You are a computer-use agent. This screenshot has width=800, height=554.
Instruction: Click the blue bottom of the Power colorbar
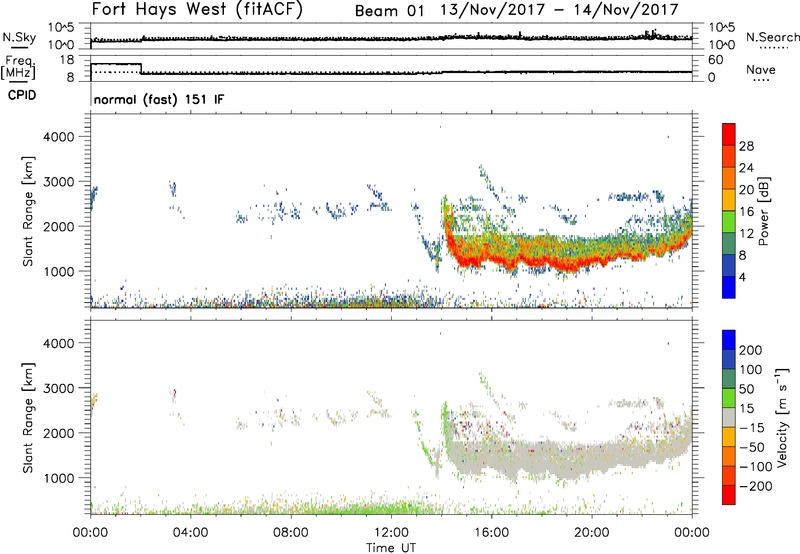point(729,287)
